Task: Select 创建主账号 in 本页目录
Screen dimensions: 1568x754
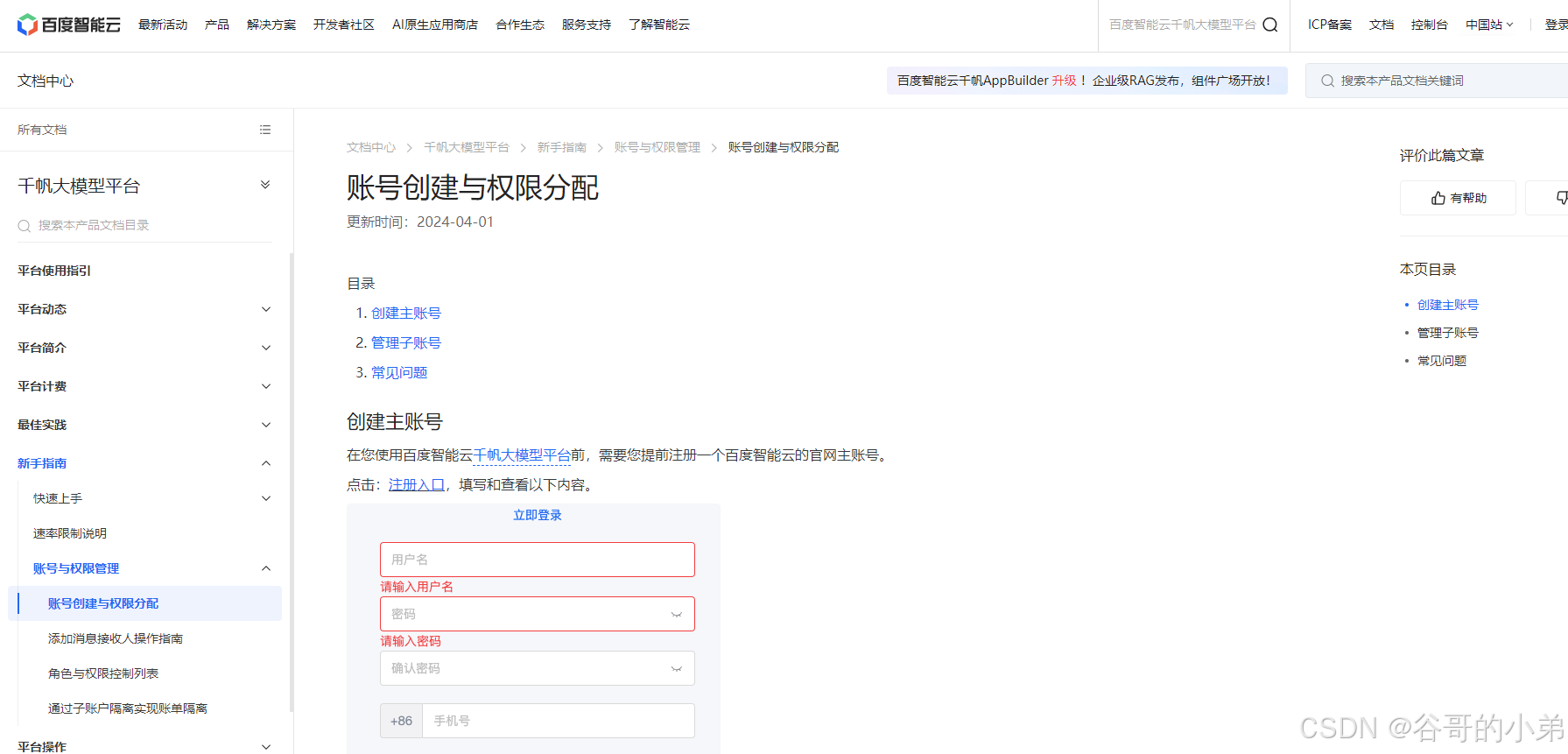Action: pos(1448,305)
